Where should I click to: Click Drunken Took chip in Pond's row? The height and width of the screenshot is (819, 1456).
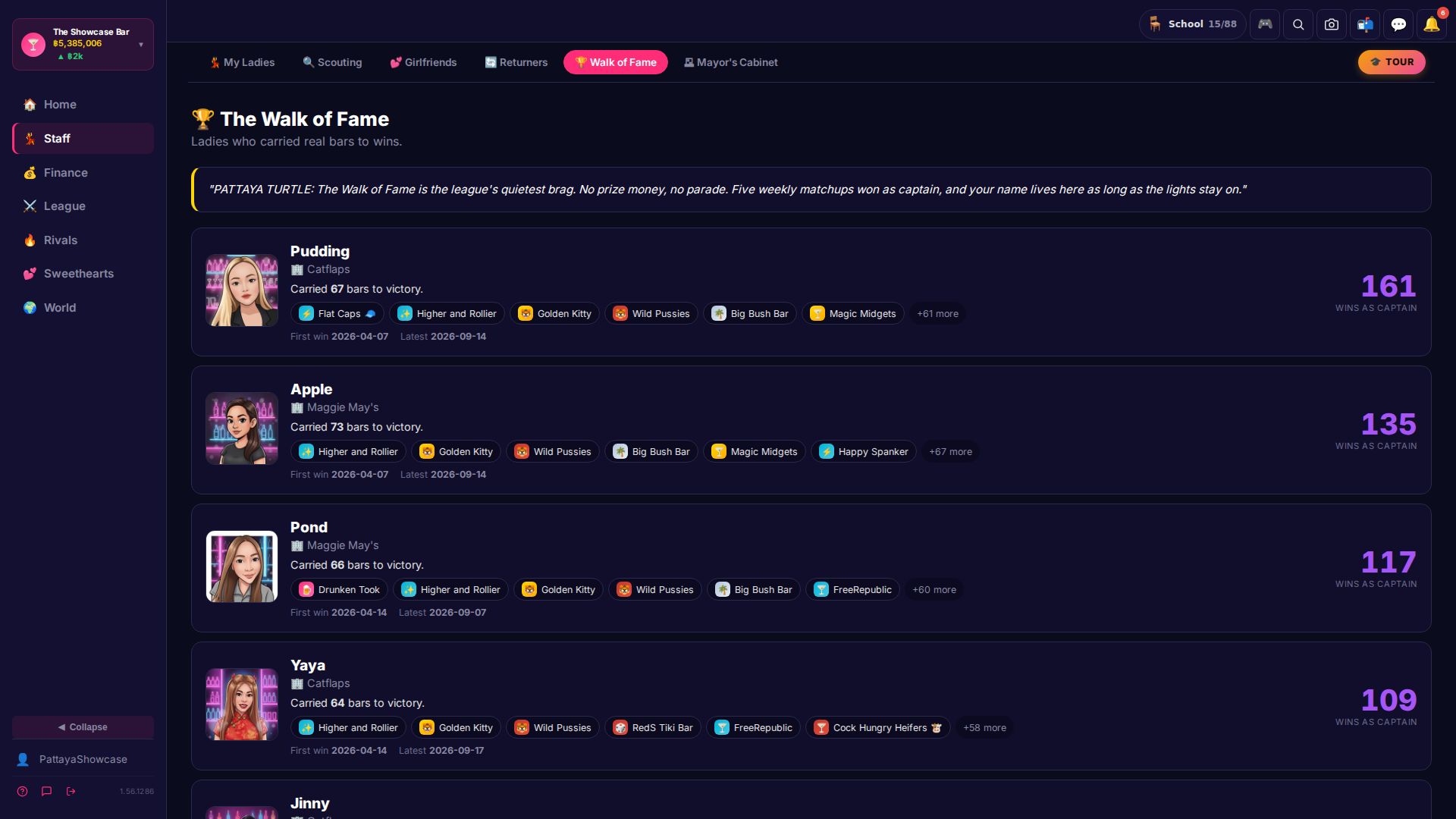339,590
